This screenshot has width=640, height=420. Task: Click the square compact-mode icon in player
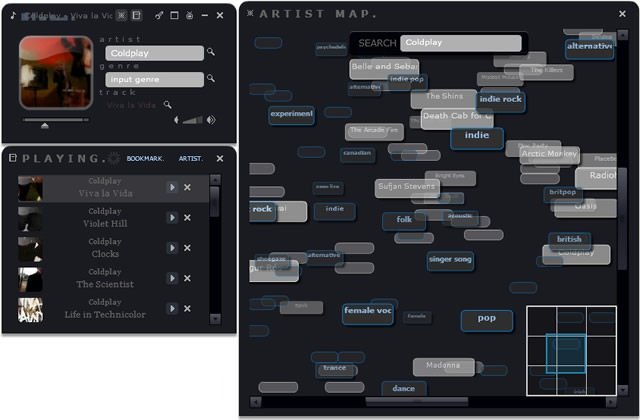coord(174,16)
